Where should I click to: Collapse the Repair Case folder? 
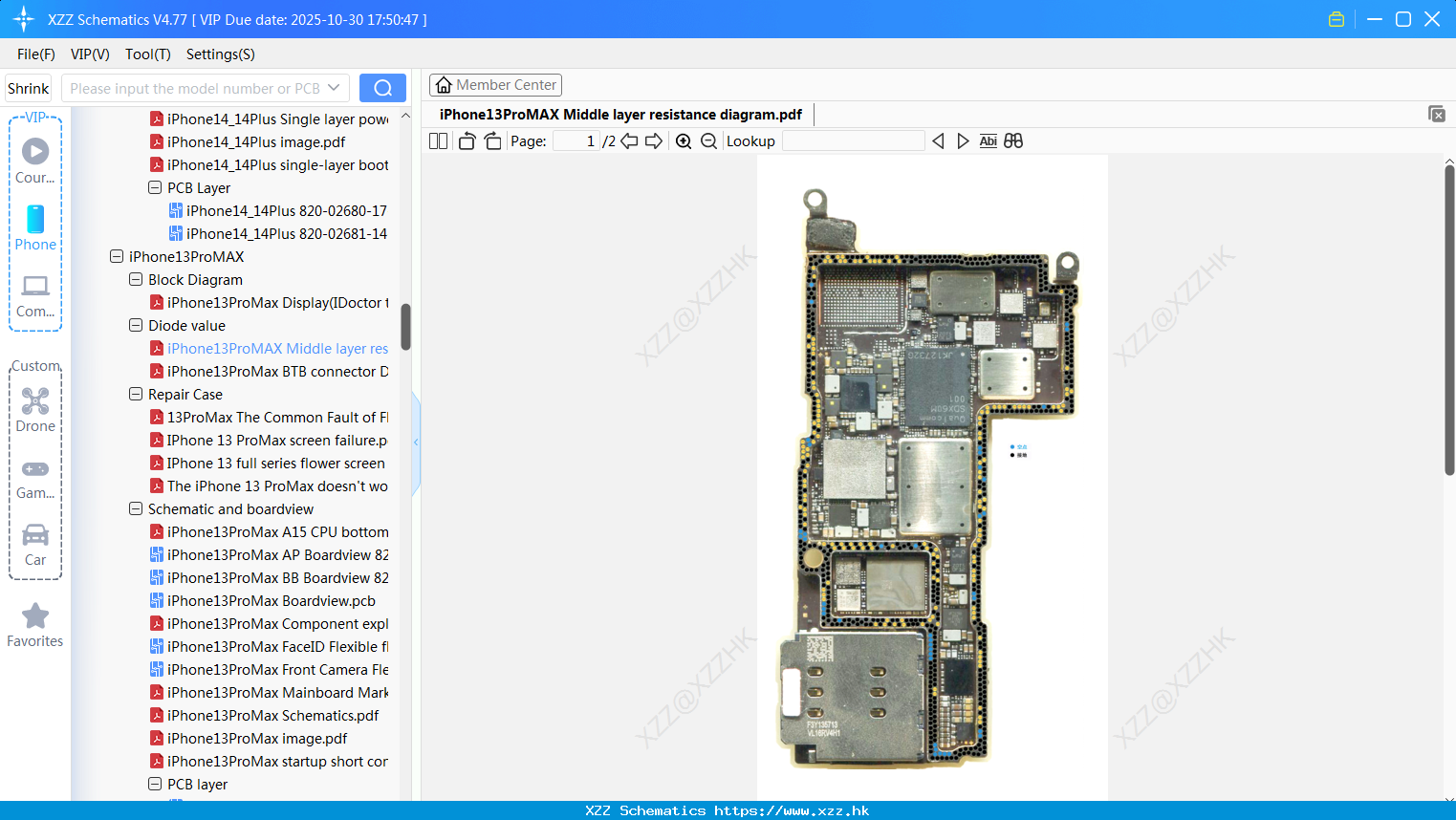coord(136,394)
